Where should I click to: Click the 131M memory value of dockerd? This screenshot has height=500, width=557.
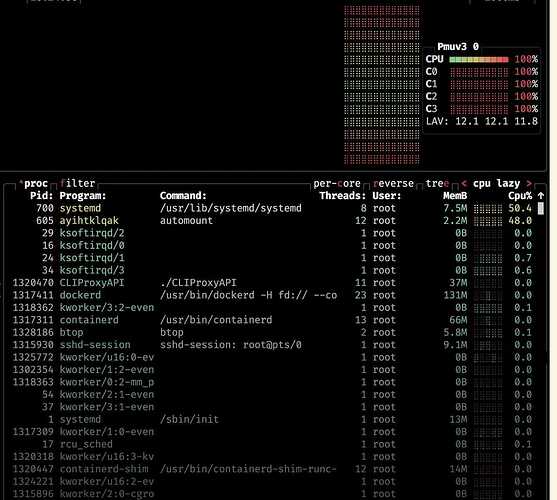[x=455, y=295]
